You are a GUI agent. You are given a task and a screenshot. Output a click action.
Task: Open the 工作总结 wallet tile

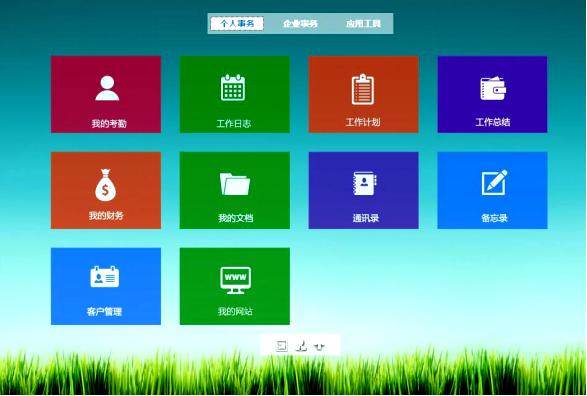coord(492,94)
